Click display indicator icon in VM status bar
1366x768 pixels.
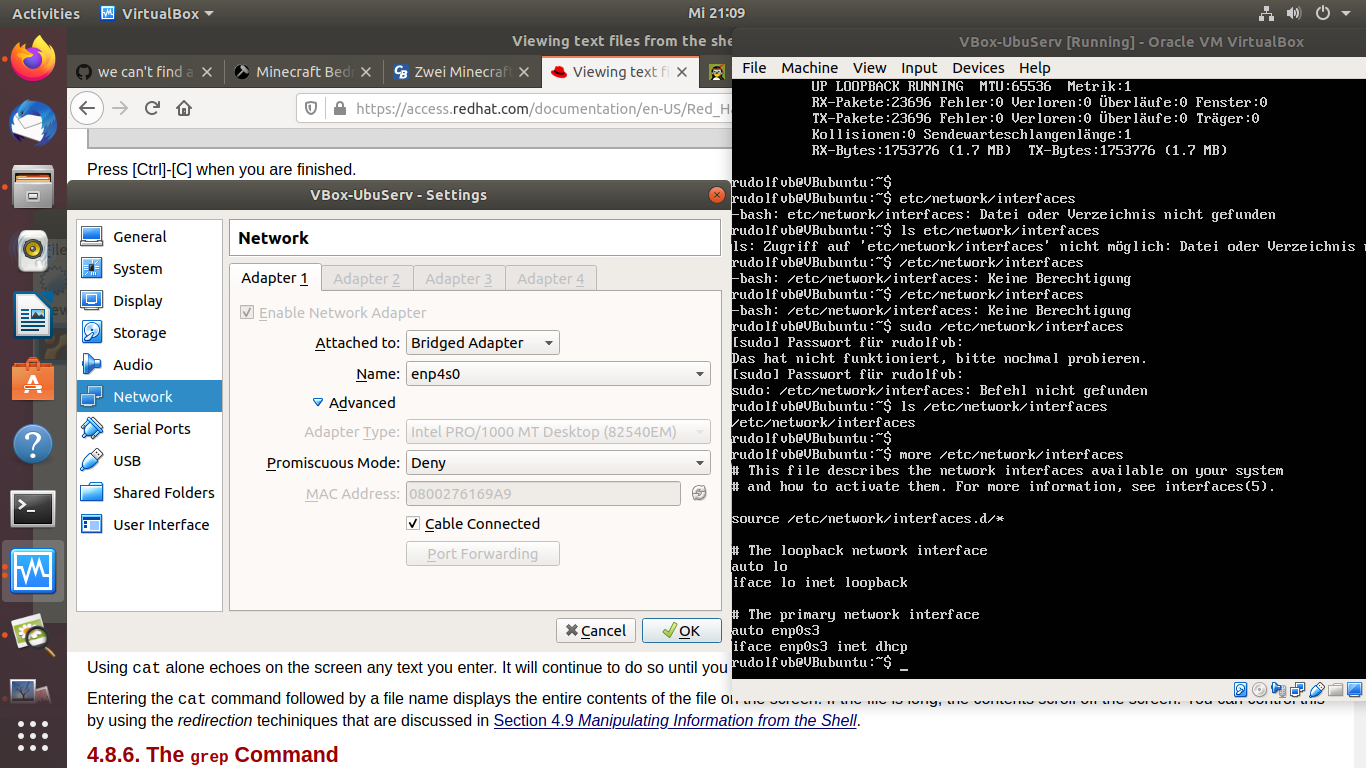click(x=1355, y=690)
